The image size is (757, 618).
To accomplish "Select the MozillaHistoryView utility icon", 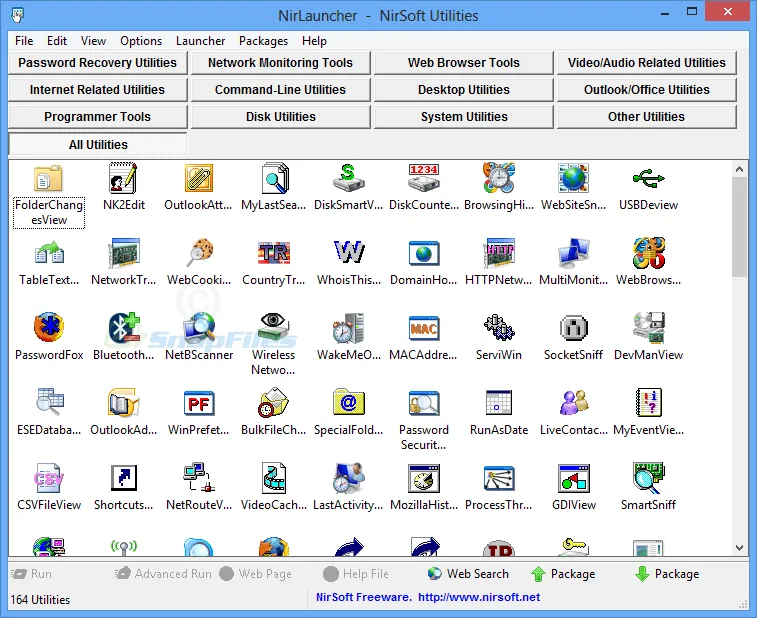I will 423,478.
